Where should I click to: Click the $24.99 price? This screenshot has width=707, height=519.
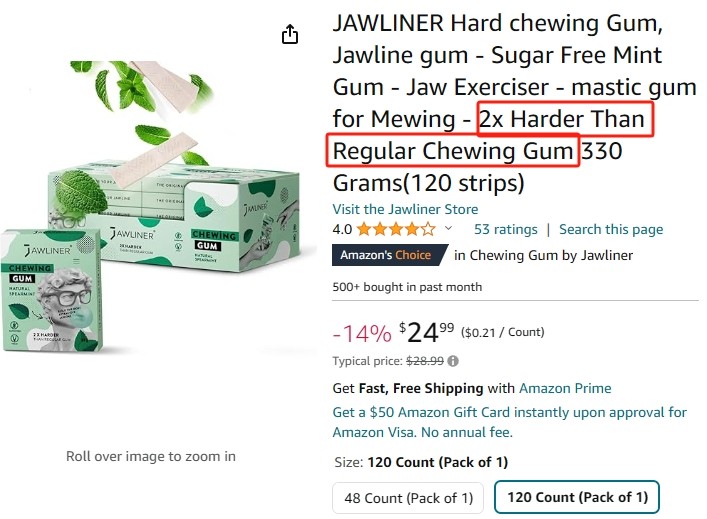pos(427,333)
